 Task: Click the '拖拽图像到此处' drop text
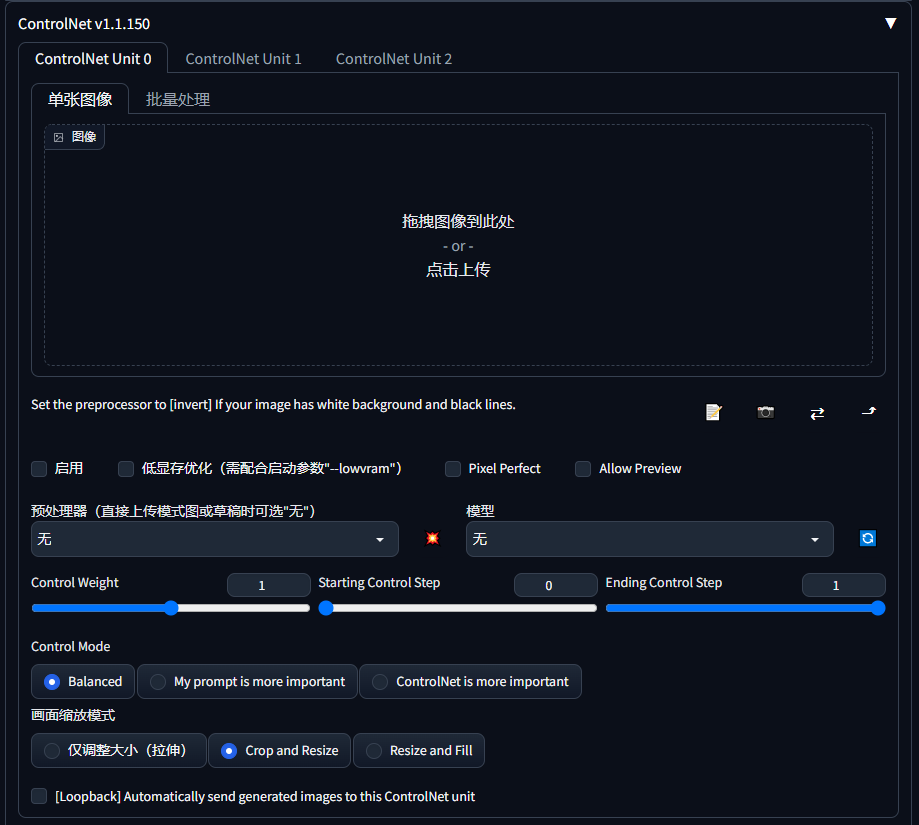[x=458, y=221]
